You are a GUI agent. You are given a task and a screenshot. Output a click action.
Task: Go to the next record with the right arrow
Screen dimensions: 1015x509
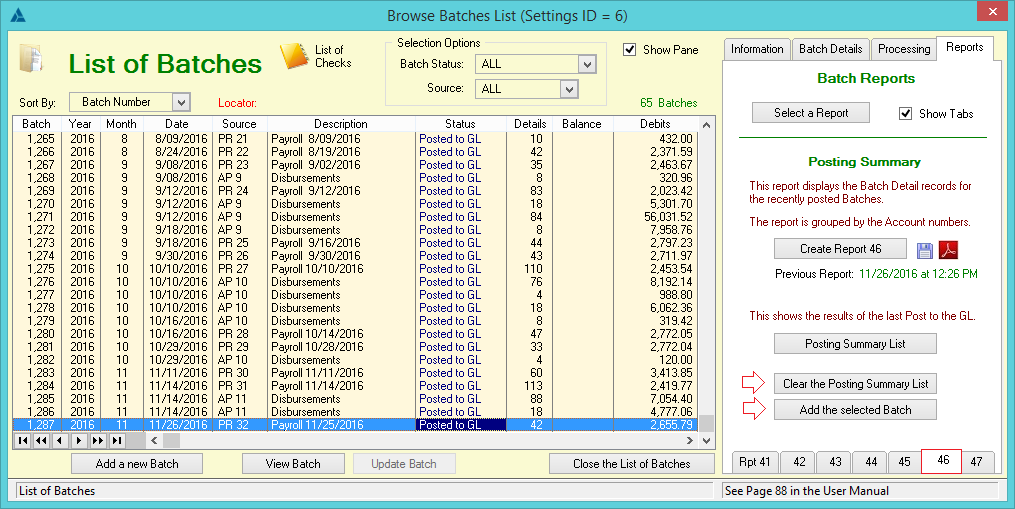pos(79,440)
